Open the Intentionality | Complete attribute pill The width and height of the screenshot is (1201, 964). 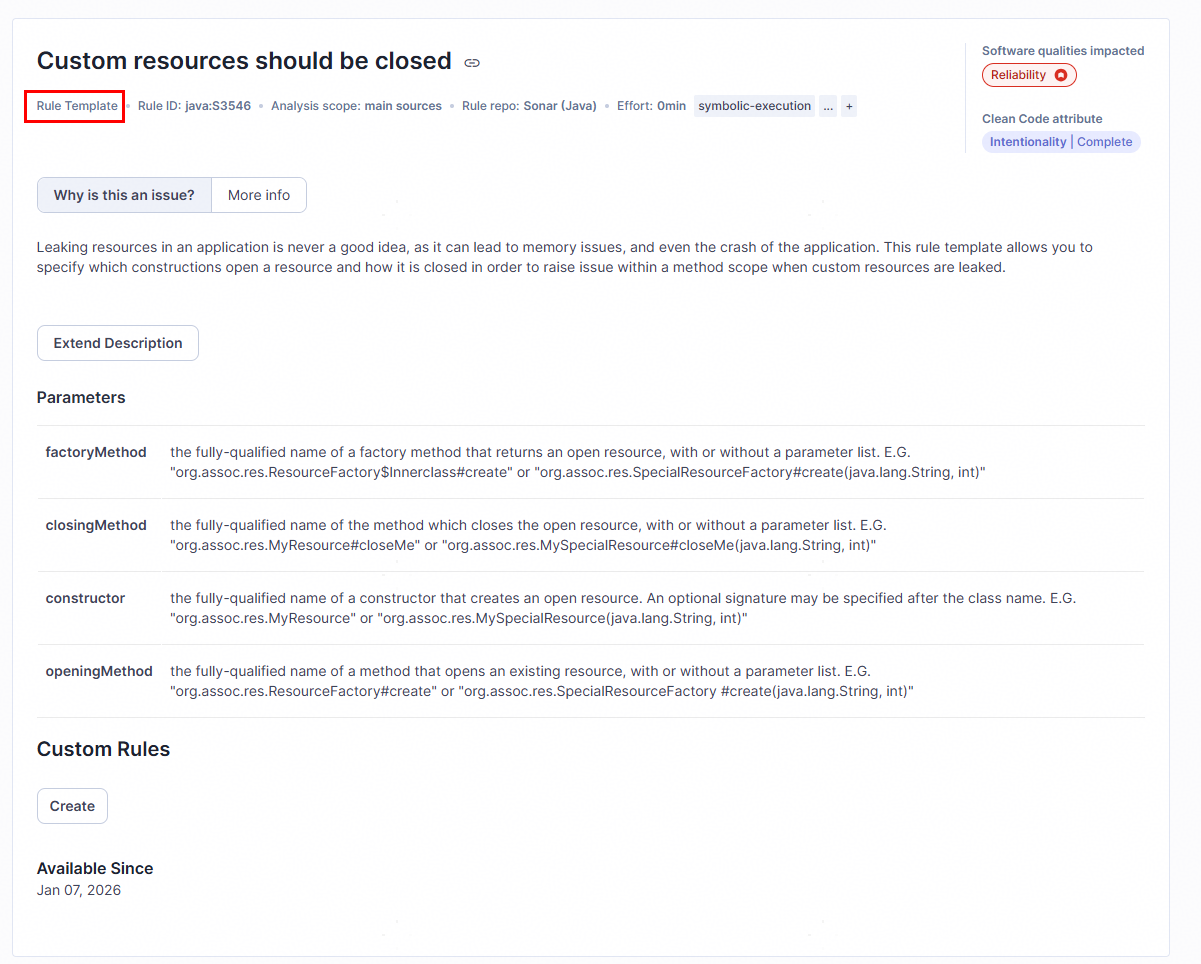click(x=1061, y=142)
